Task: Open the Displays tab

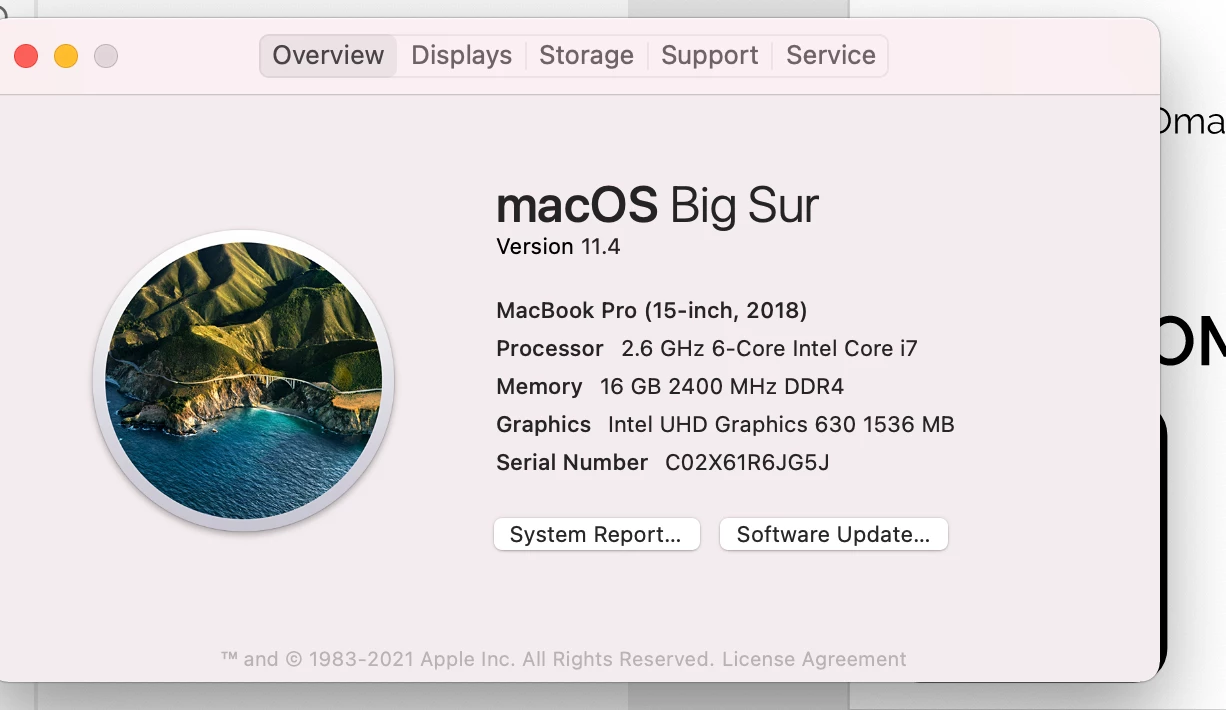Action: point(461,55)
